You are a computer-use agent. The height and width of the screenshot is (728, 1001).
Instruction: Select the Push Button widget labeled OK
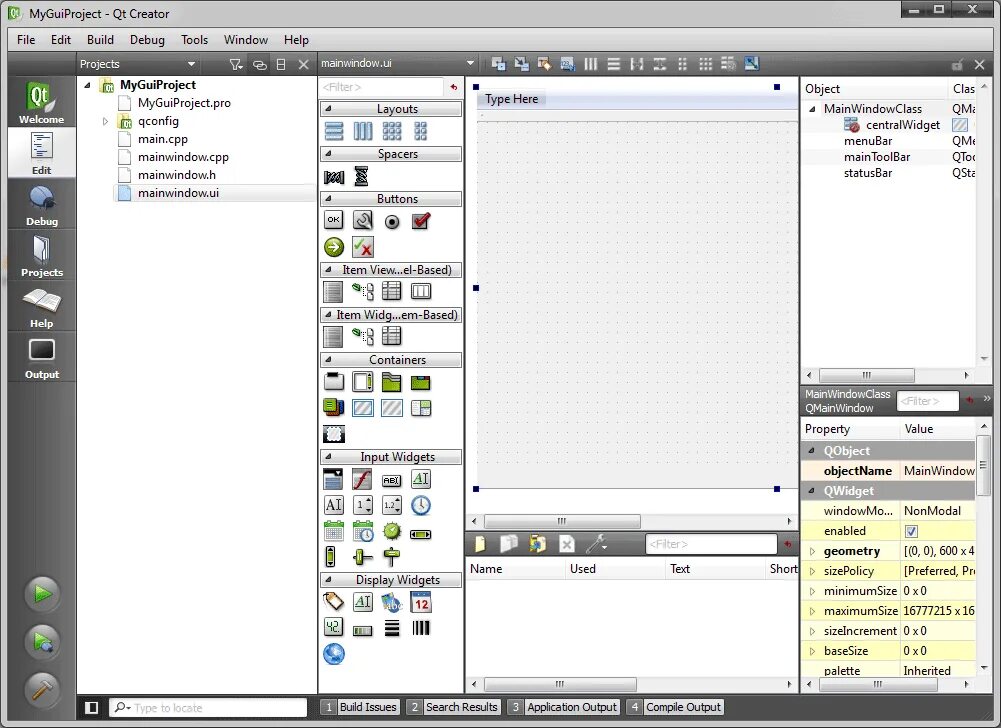(x=334, y=220)
